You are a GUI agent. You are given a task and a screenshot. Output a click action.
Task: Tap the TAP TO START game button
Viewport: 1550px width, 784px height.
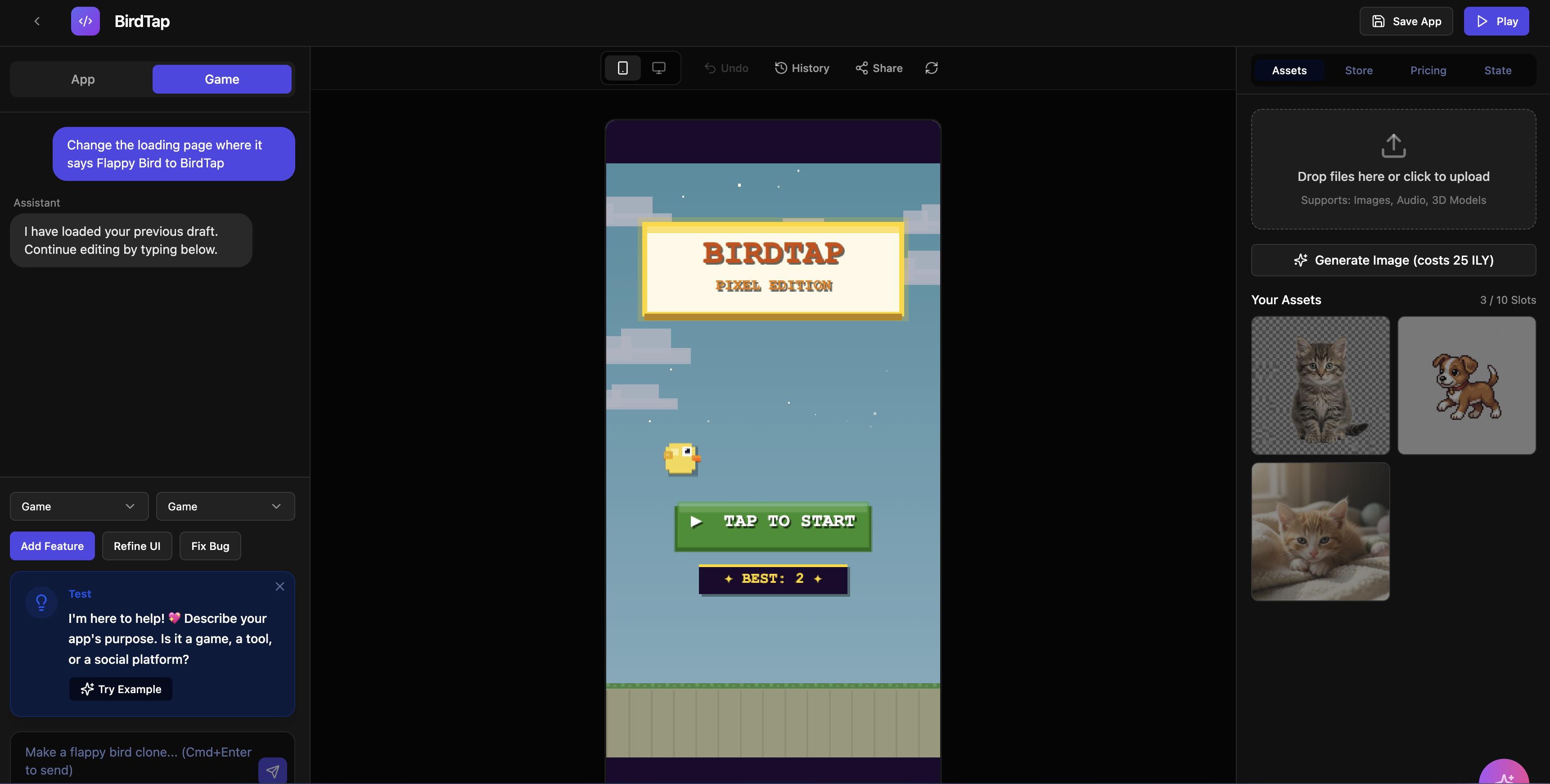pyautogui.click(x=773, y=527)
